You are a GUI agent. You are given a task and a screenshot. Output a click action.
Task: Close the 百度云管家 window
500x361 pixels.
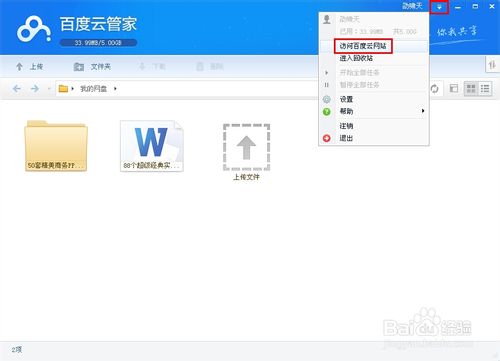[x=492, y=6]
